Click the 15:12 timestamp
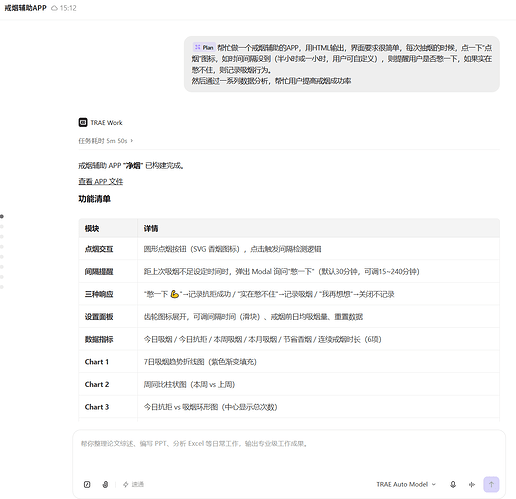Screen dimensions: 516x499 click(x=68, y=8)
